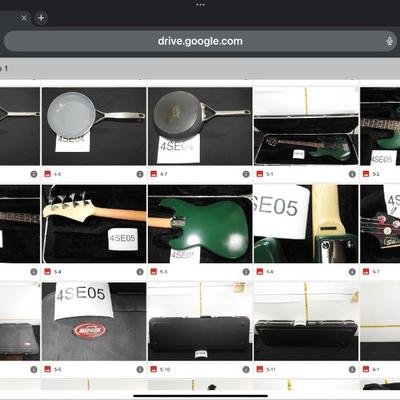
Task: Close the current browser tab
Action: [24, 18]
